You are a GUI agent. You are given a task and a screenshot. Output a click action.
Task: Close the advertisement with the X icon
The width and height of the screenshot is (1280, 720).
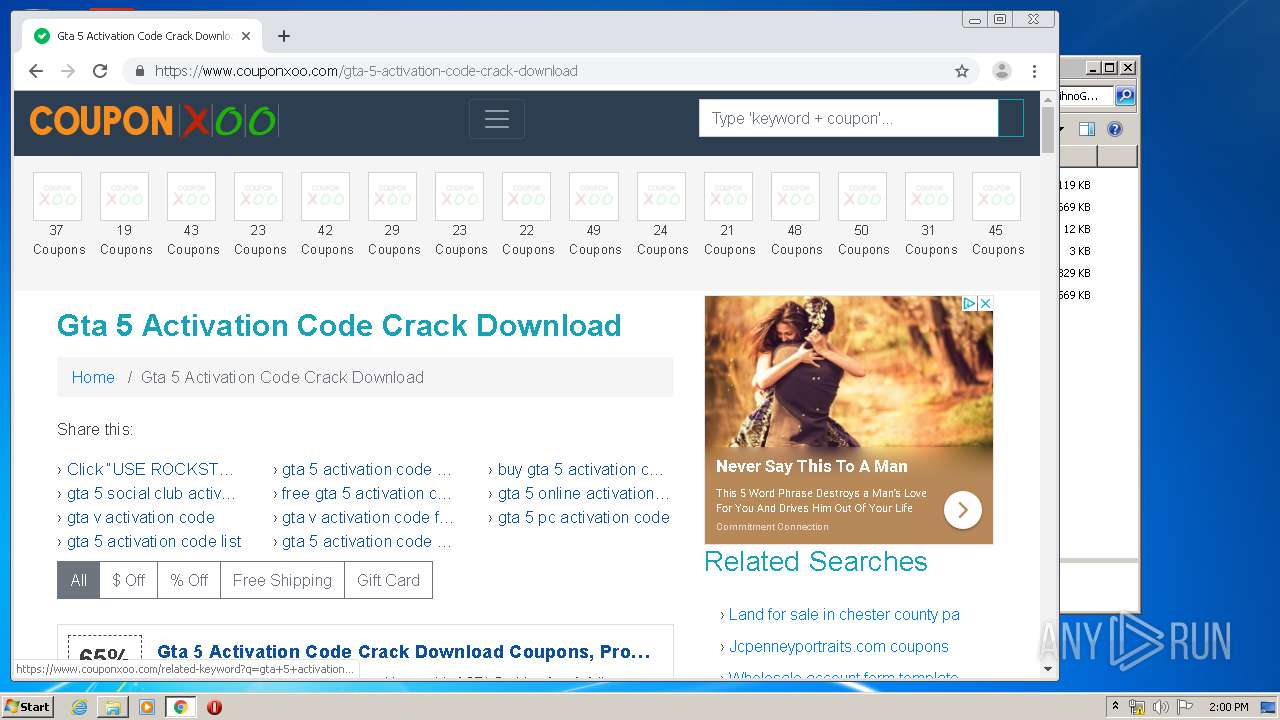(985, 303)
